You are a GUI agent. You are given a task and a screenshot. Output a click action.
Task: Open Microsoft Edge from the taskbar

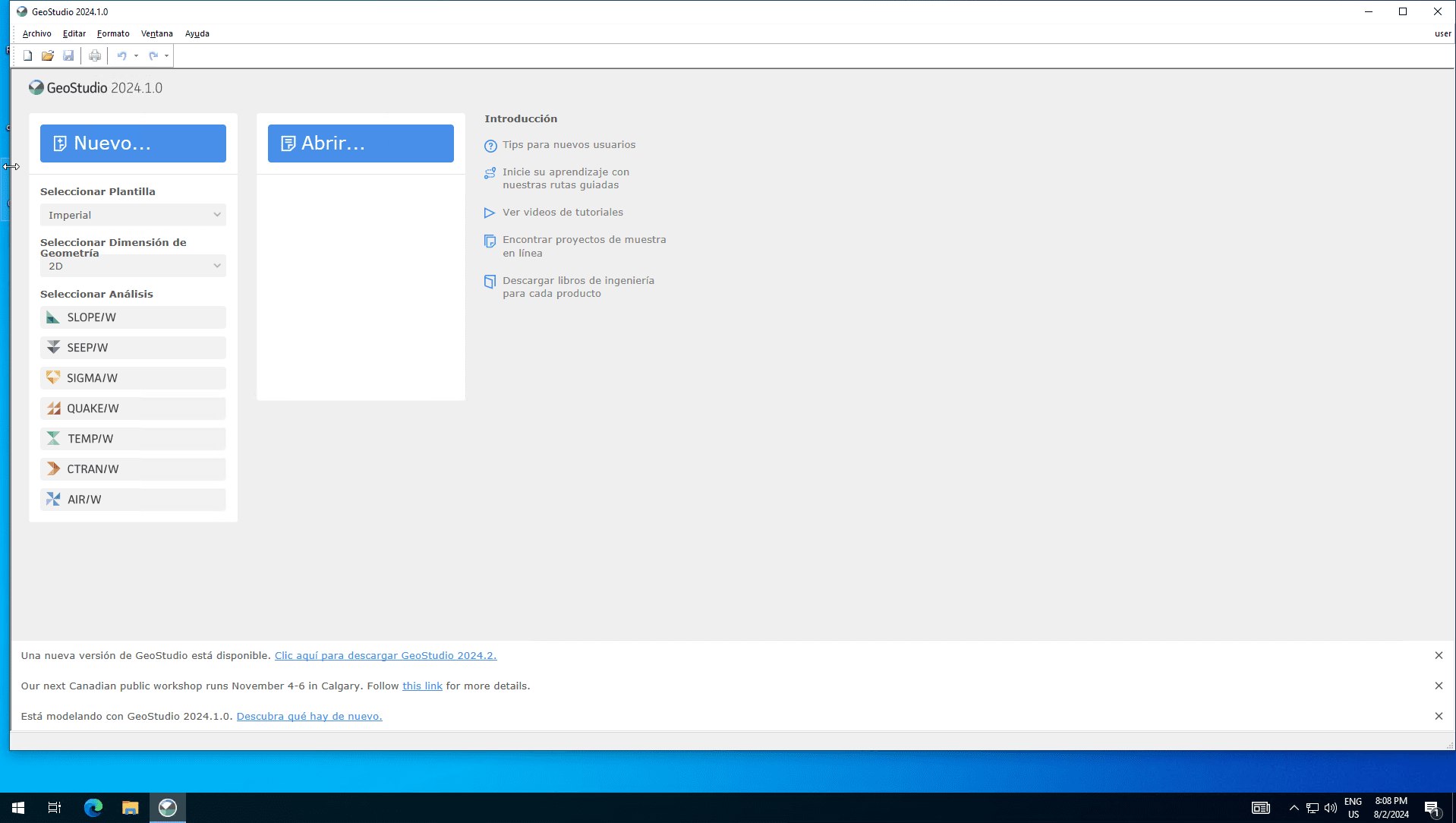[93, 808]
